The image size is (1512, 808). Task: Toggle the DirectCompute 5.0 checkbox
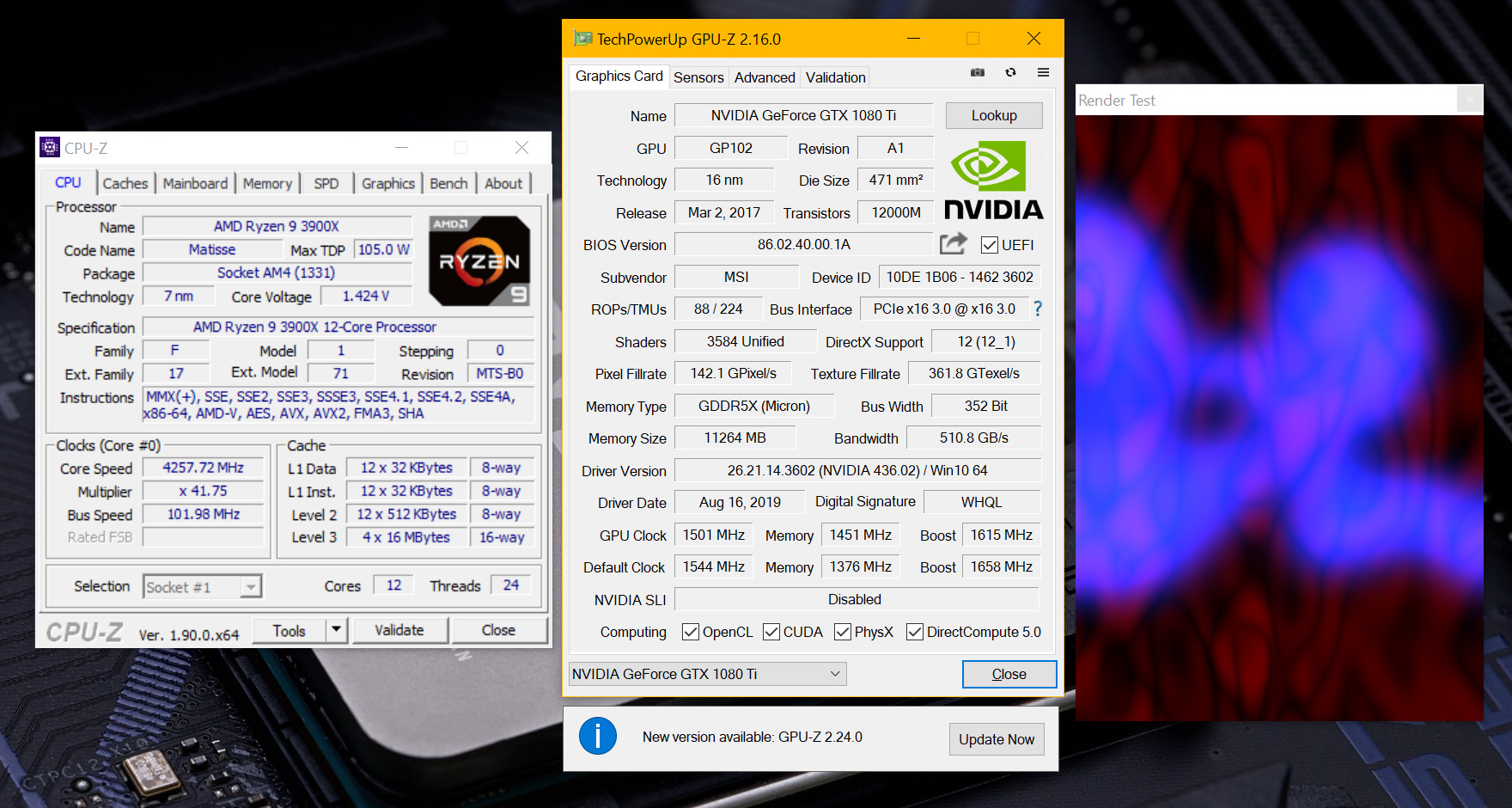915,632
